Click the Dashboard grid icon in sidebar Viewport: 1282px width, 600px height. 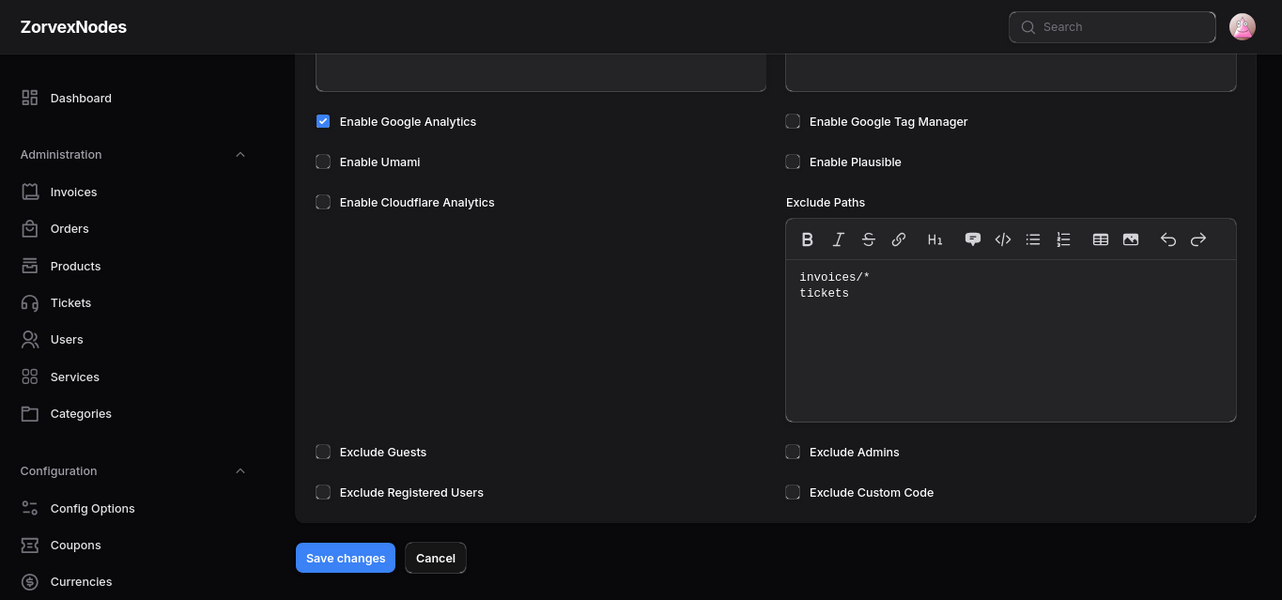pyautogui.click(x=30, y=98)
